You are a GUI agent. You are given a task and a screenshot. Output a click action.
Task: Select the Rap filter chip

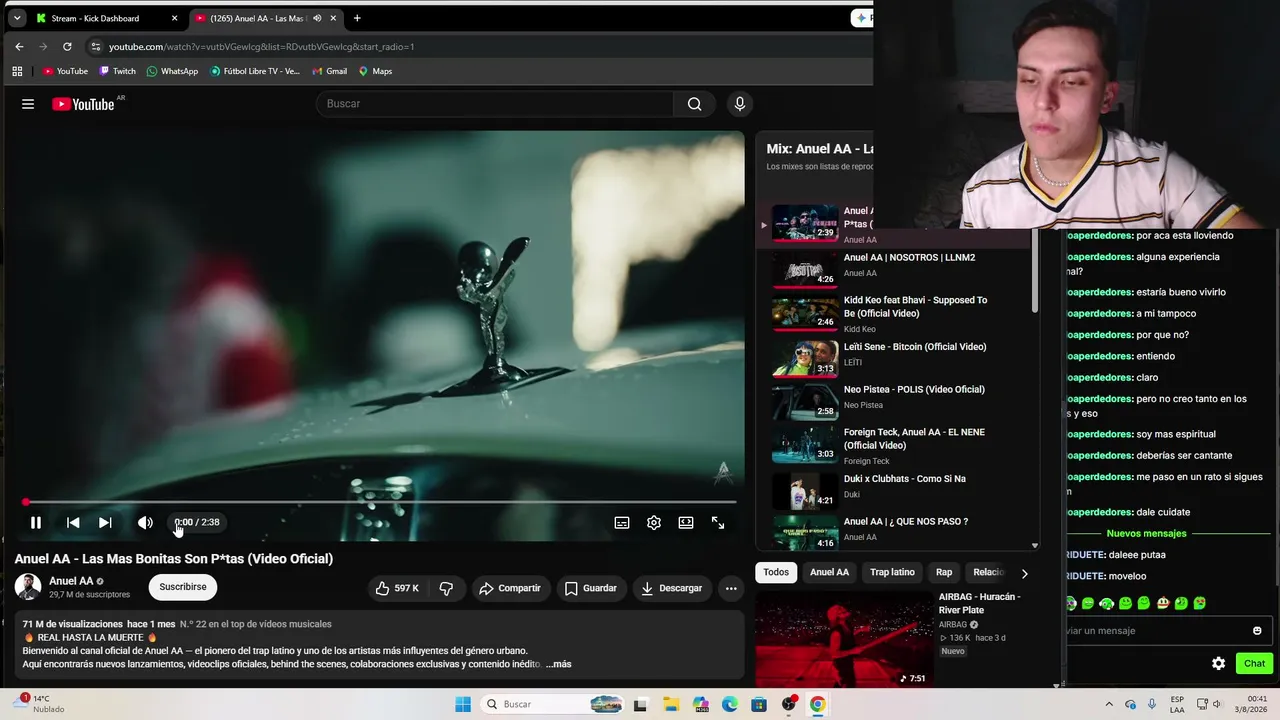[x=944, y=572]
